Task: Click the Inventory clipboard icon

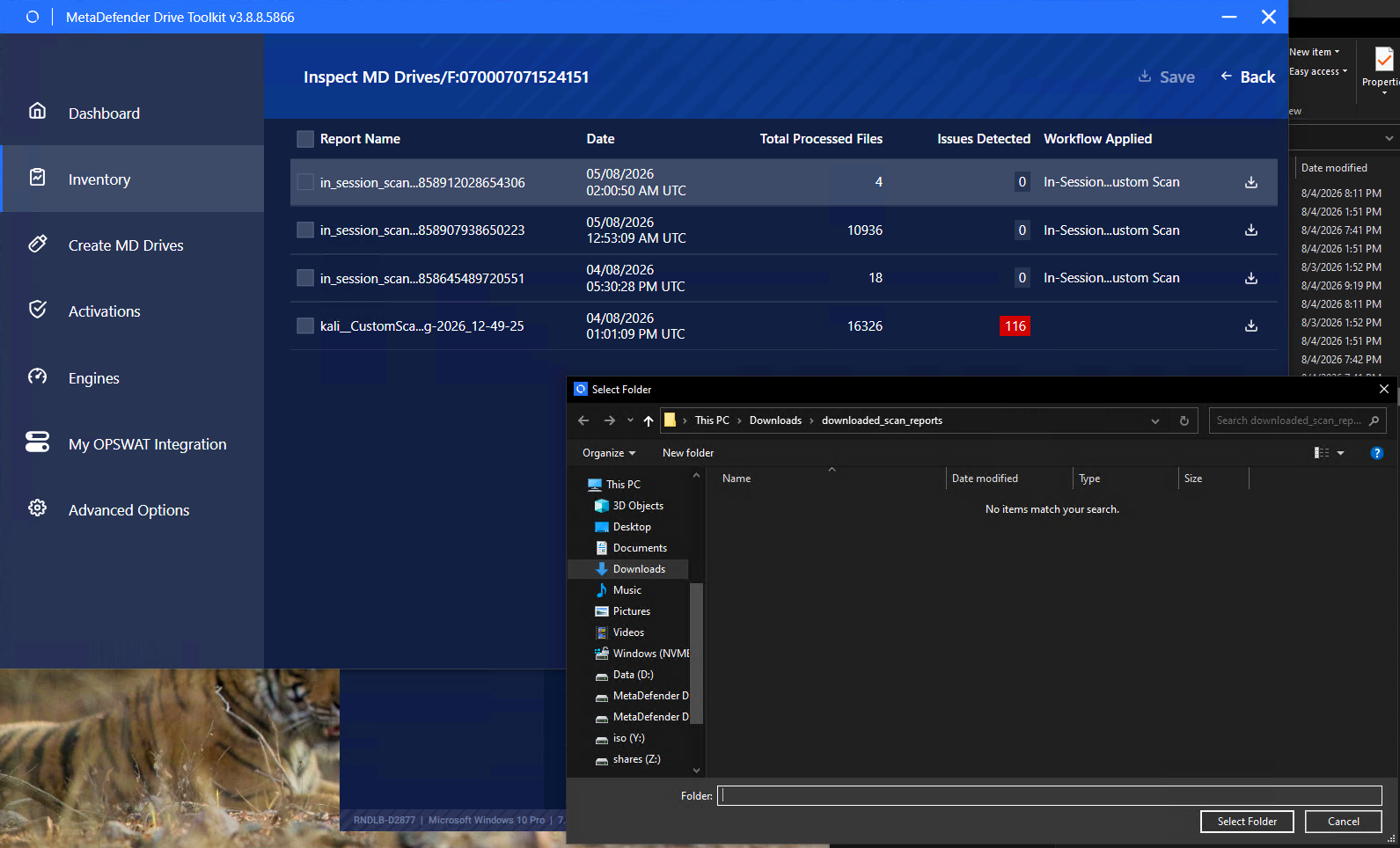Action: pos(37,177)
